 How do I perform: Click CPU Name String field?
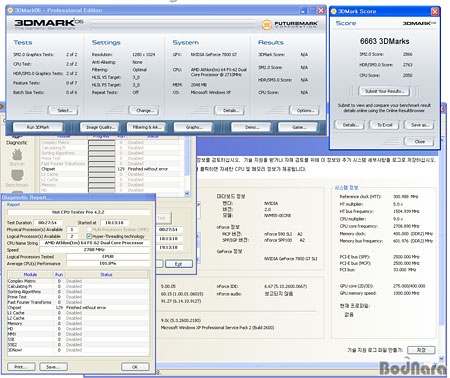[x=94, y=243]
